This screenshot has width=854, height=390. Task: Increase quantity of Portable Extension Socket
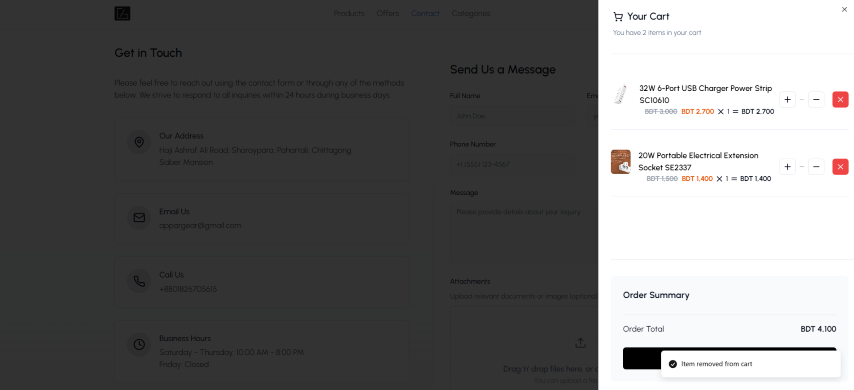(787, 167)
